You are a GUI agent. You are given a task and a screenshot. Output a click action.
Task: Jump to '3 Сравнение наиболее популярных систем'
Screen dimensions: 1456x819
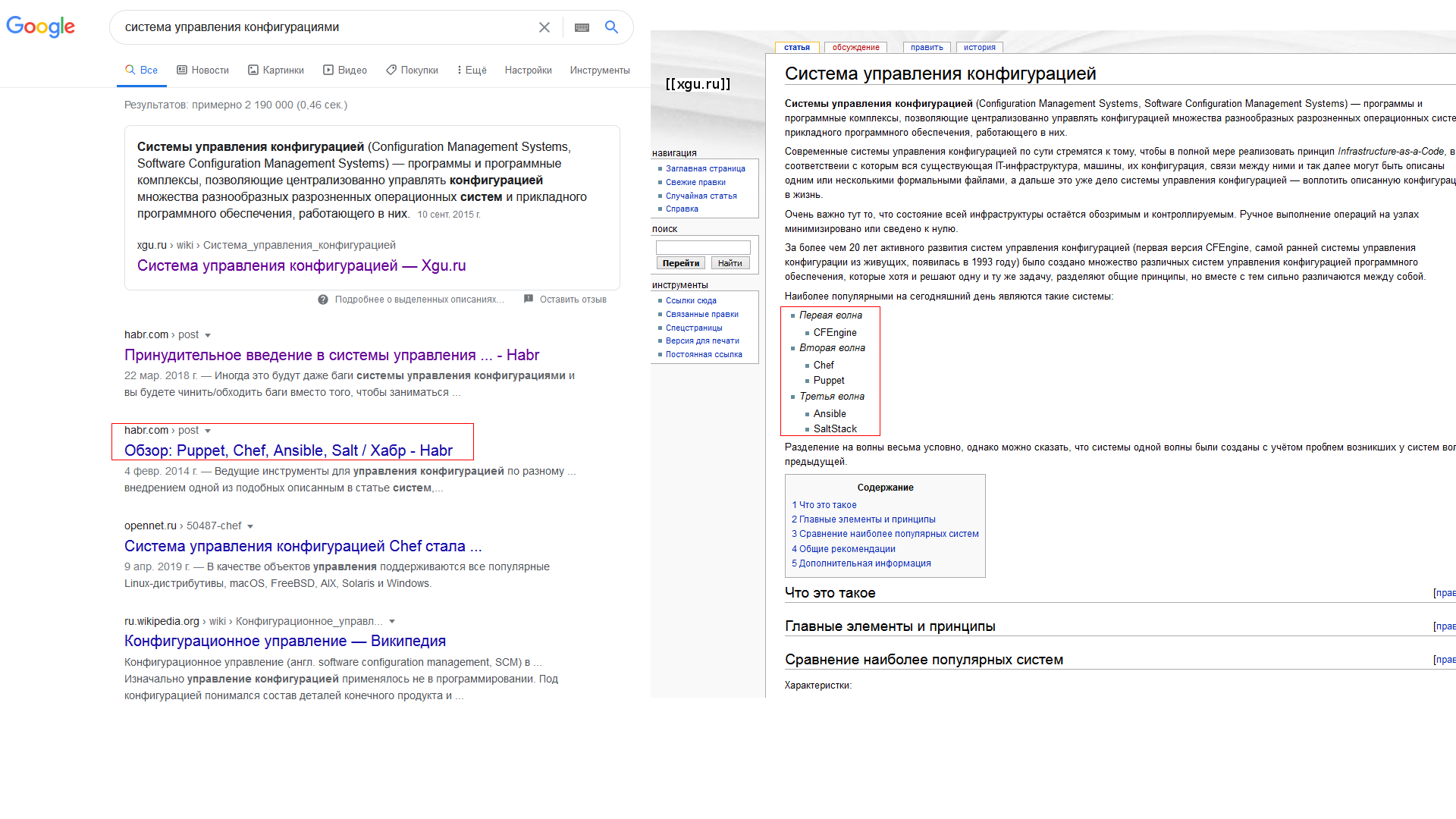(885, 534)
